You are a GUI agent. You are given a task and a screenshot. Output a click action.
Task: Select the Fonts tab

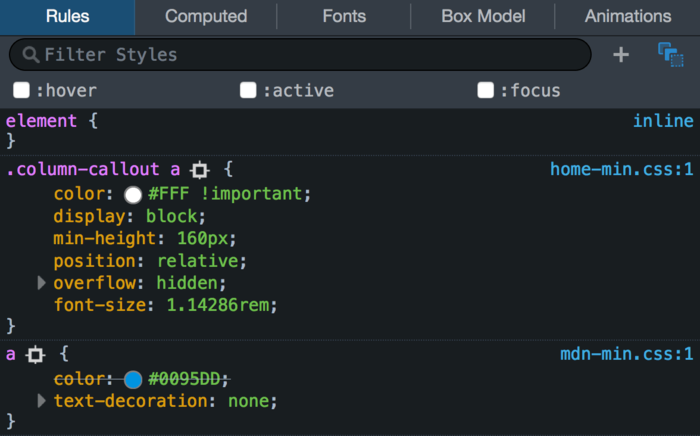[344, 17]
